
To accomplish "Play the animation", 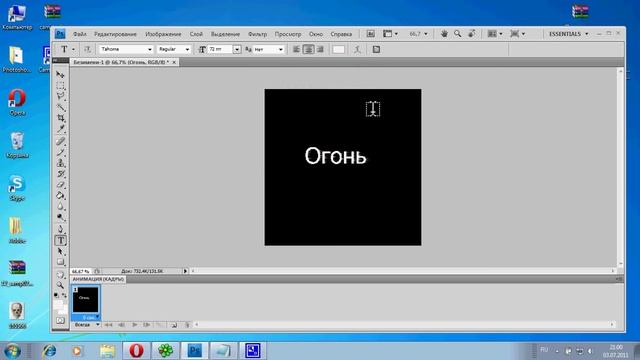I will 134,325.
